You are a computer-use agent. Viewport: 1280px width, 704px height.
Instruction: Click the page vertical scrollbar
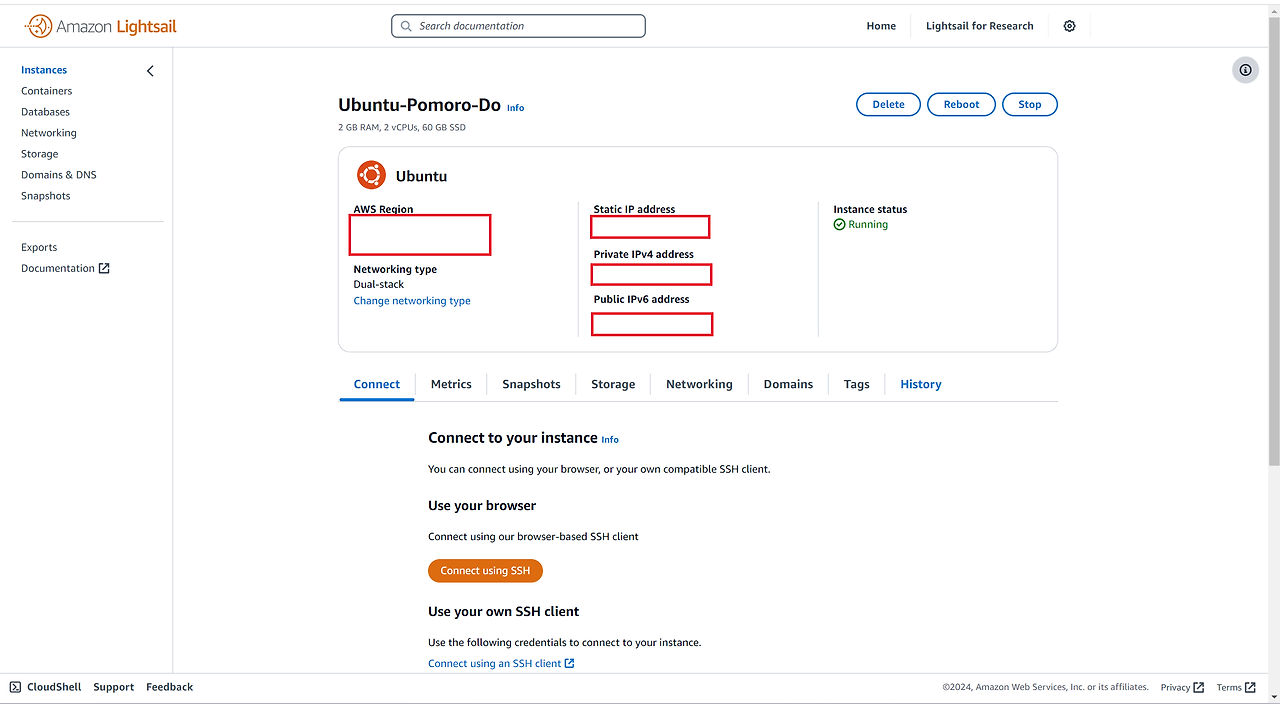(1273, 240)
